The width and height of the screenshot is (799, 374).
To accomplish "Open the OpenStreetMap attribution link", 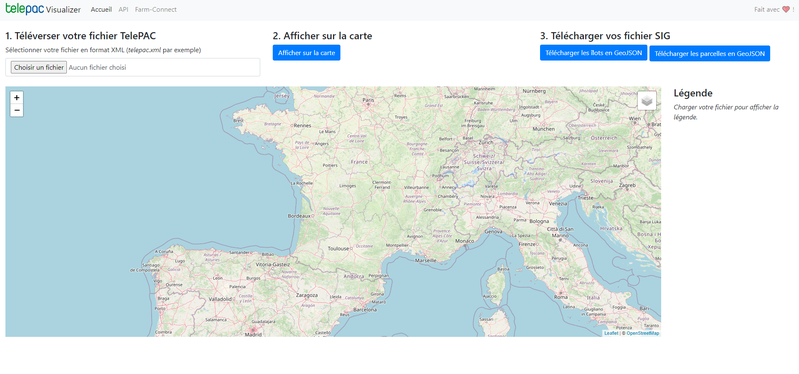I will (x=643, y=333).
